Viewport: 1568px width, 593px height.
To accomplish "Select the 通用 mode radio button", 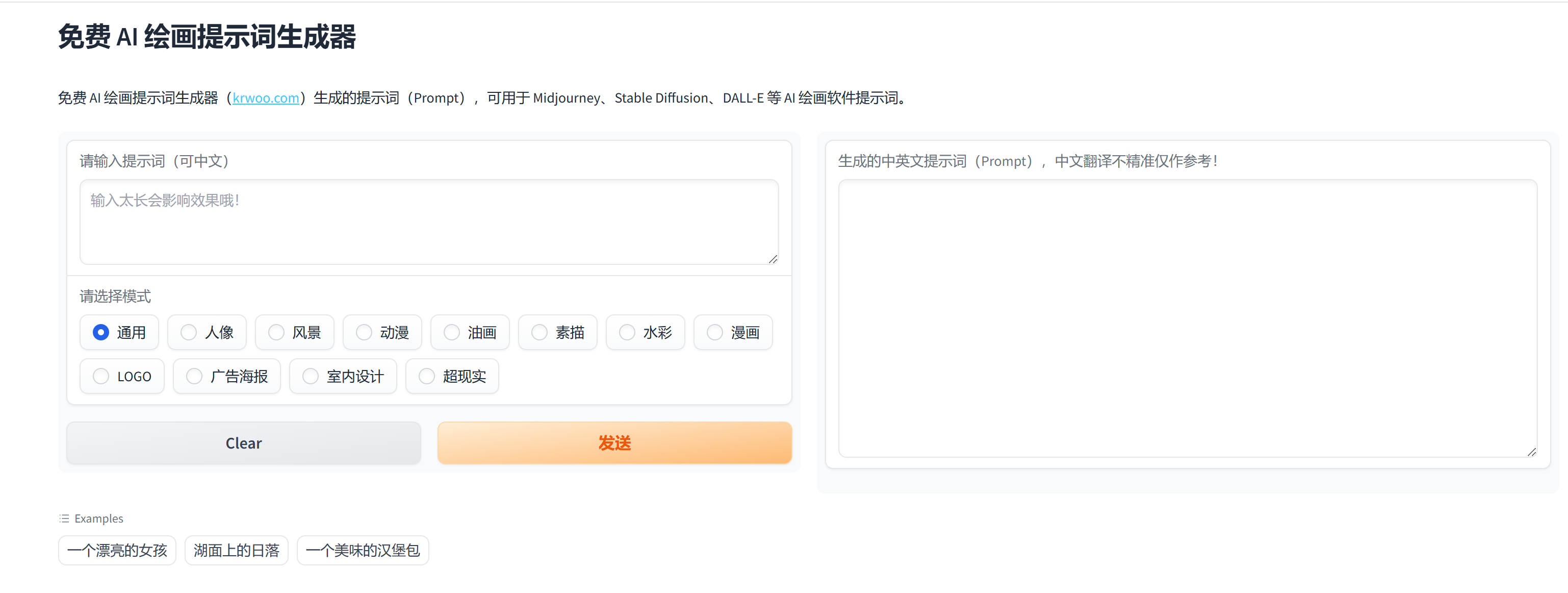I will point(101,332).
